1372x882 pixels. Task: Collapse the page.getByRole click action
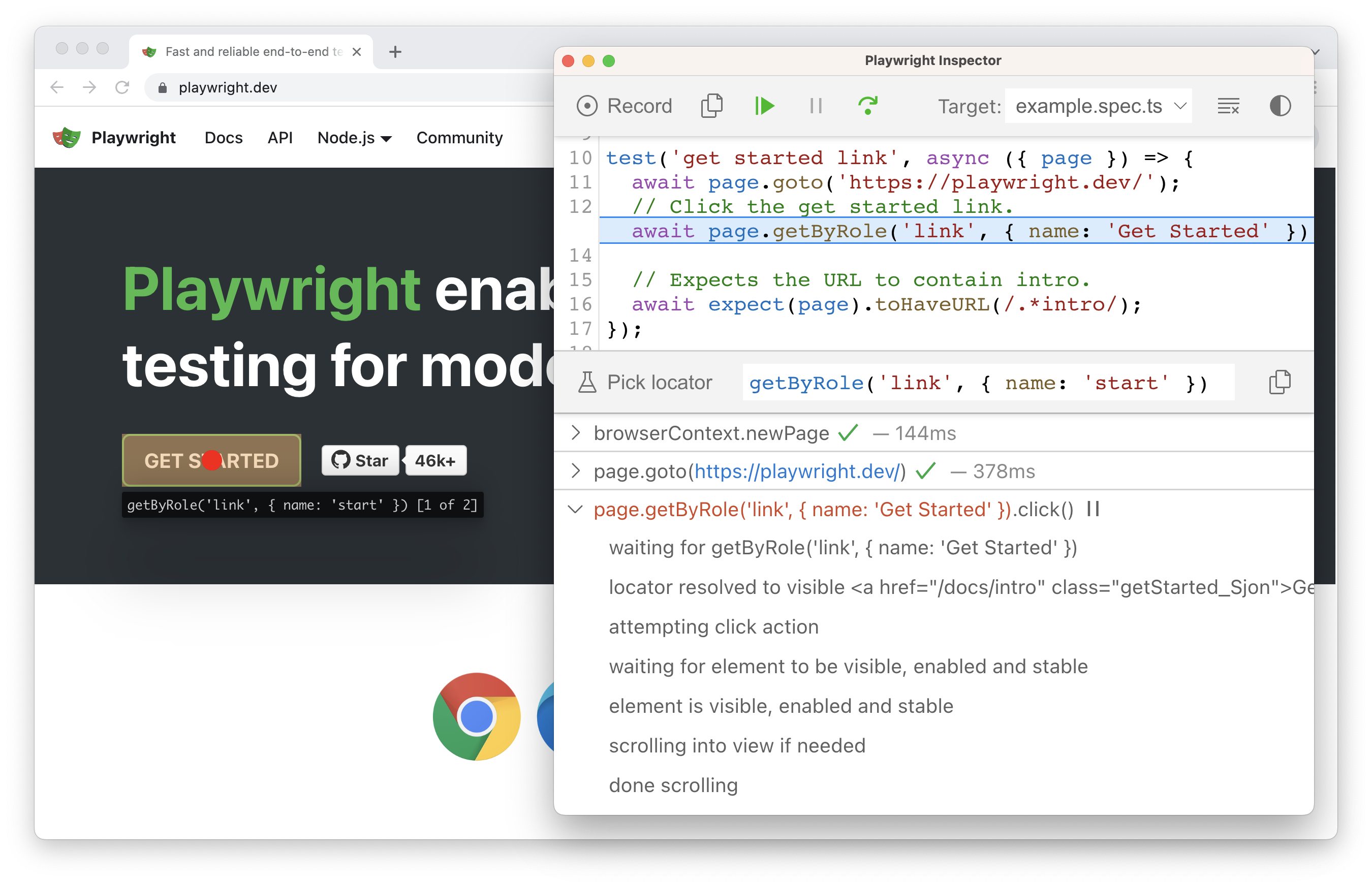[x=576, y=510]
